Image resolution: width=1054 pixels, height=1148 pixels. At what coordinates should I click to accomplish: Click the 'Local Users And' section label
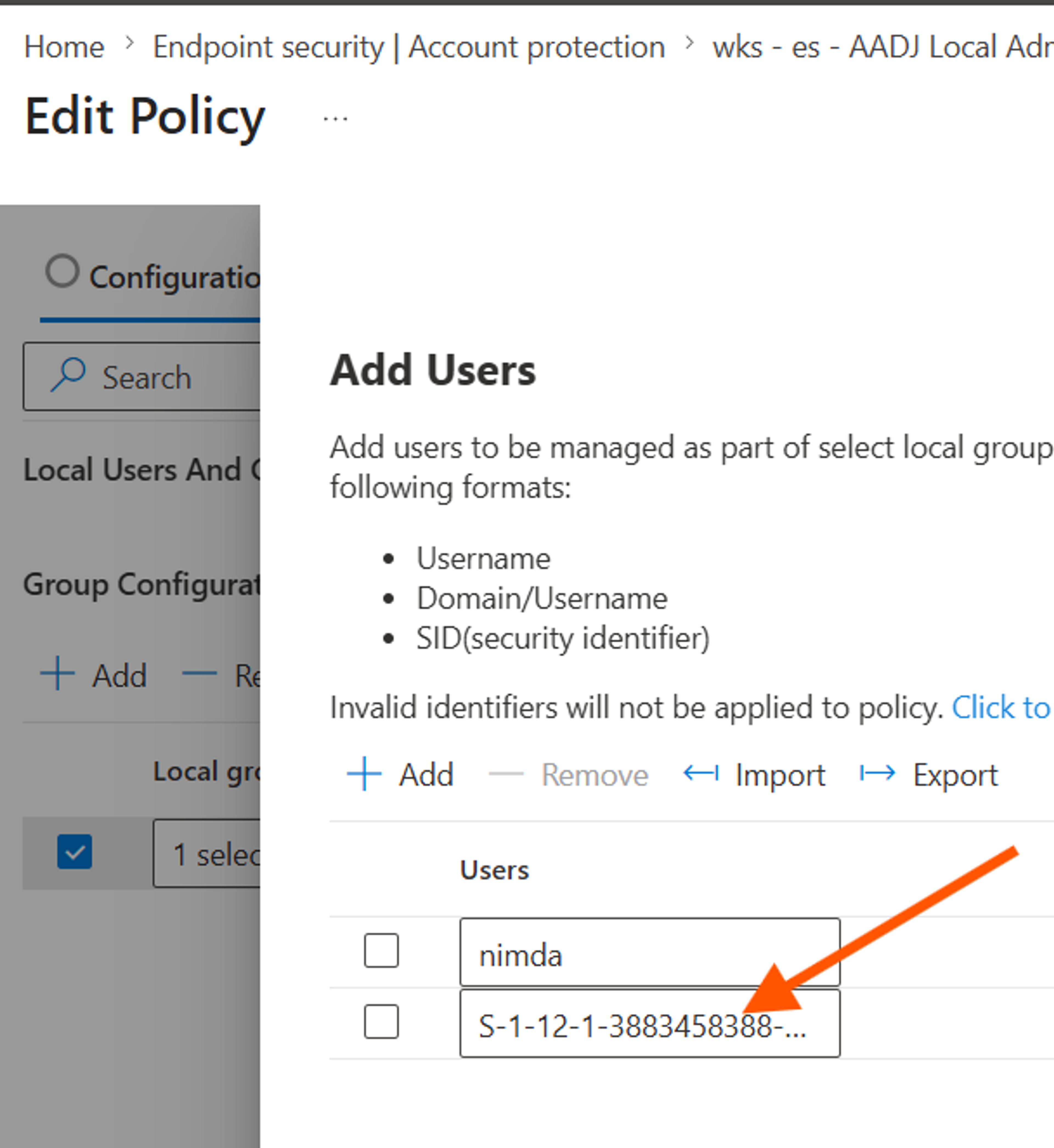[141, 470]
